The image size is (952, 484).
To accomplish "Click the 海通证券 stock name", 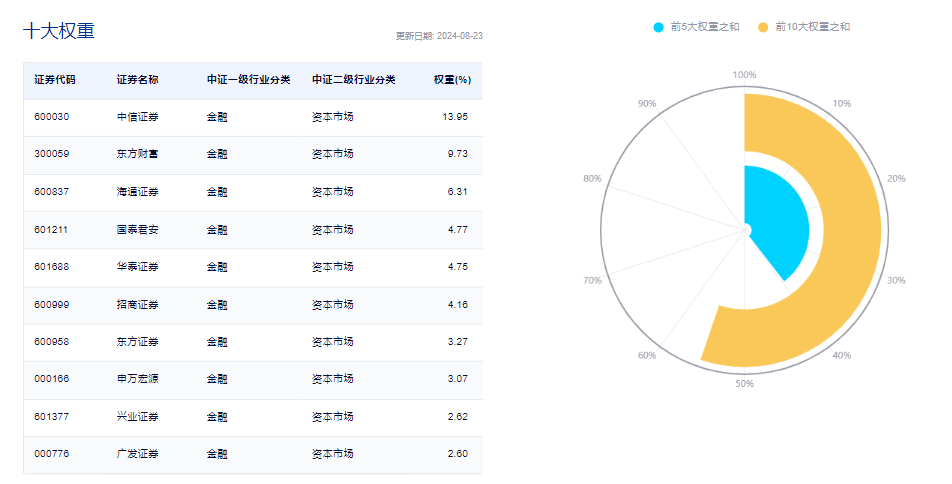I will coord(137,192).
